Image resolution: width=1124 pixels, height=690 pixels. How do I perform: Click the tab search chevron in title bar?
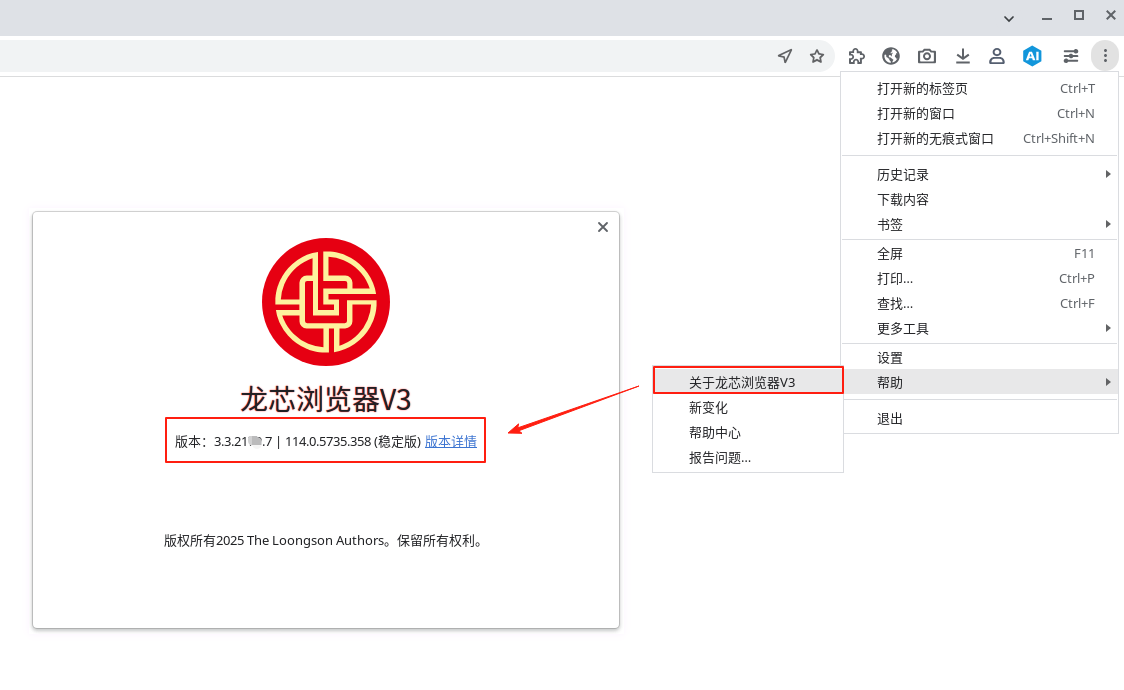click(x=1009, y=19)
